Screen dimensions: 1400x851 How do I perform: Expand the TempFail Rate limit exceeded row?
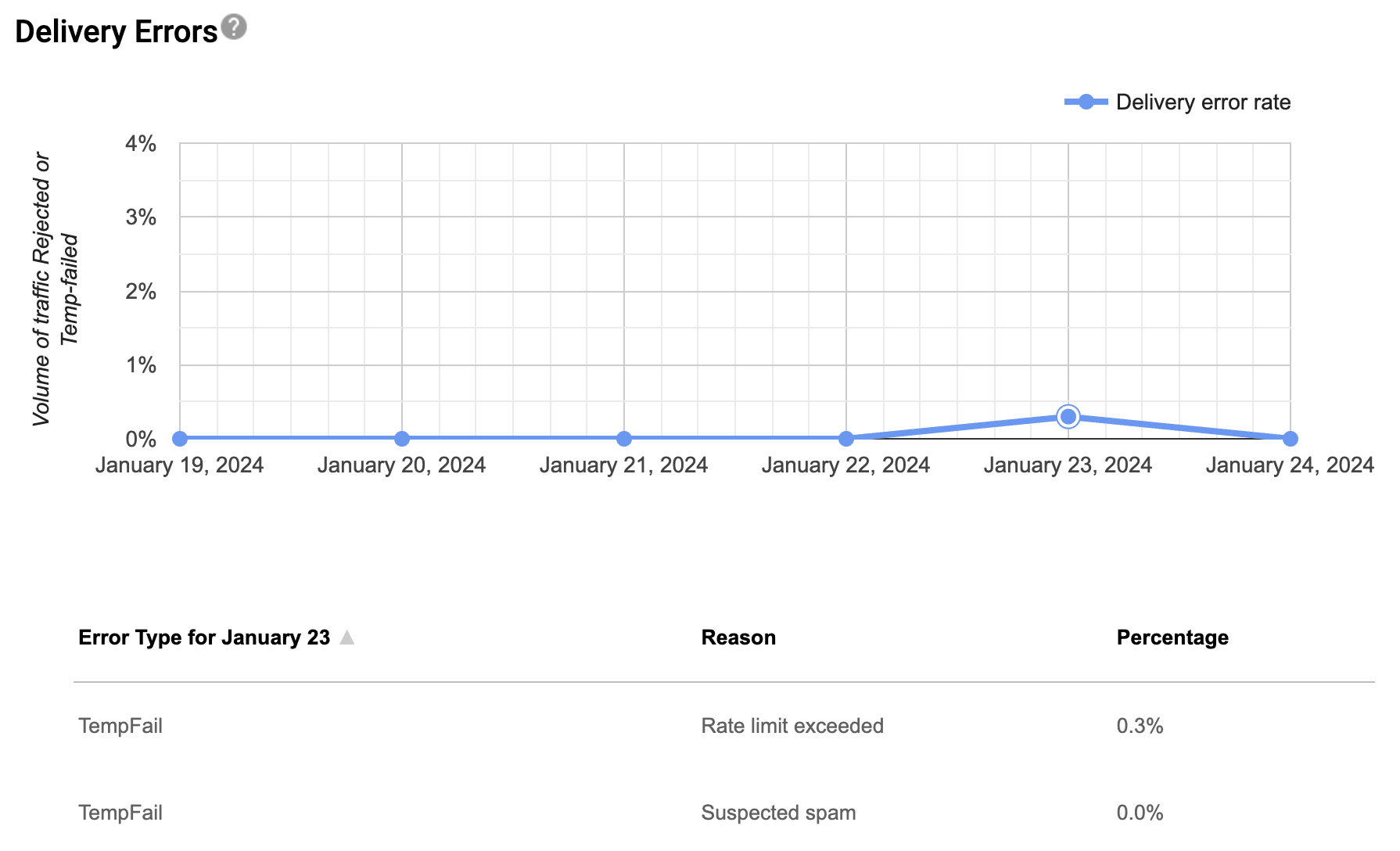[x=120, y=726]
